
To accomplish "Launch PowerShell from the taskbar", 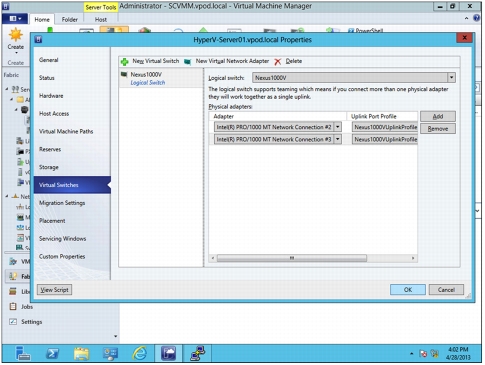I will pos(53,354).
